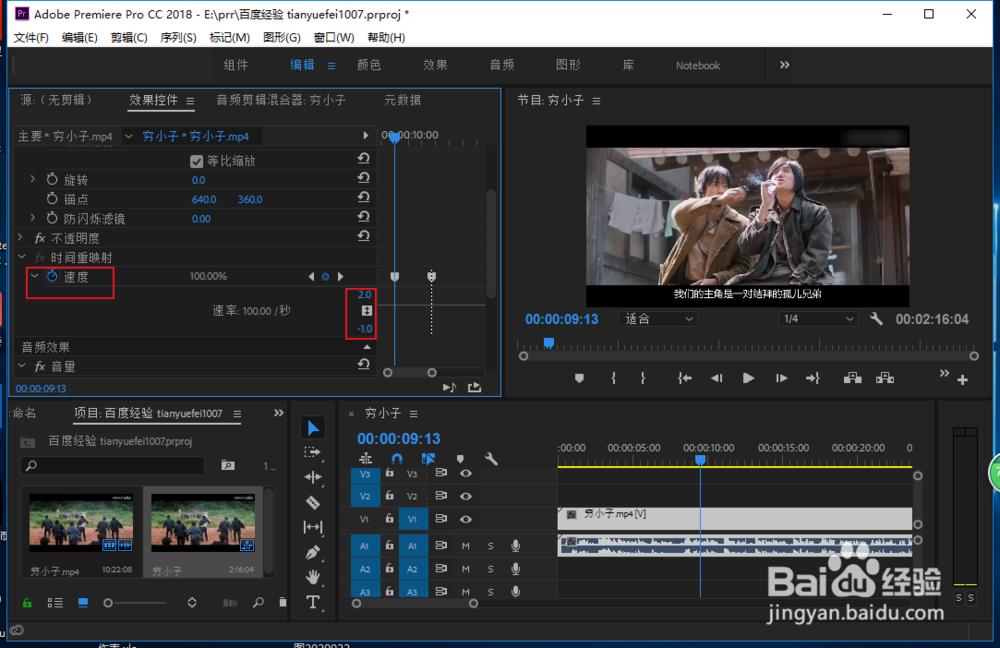Select the Selection arrow tool
Viewport: 1000px width, 648px height.
312,428
